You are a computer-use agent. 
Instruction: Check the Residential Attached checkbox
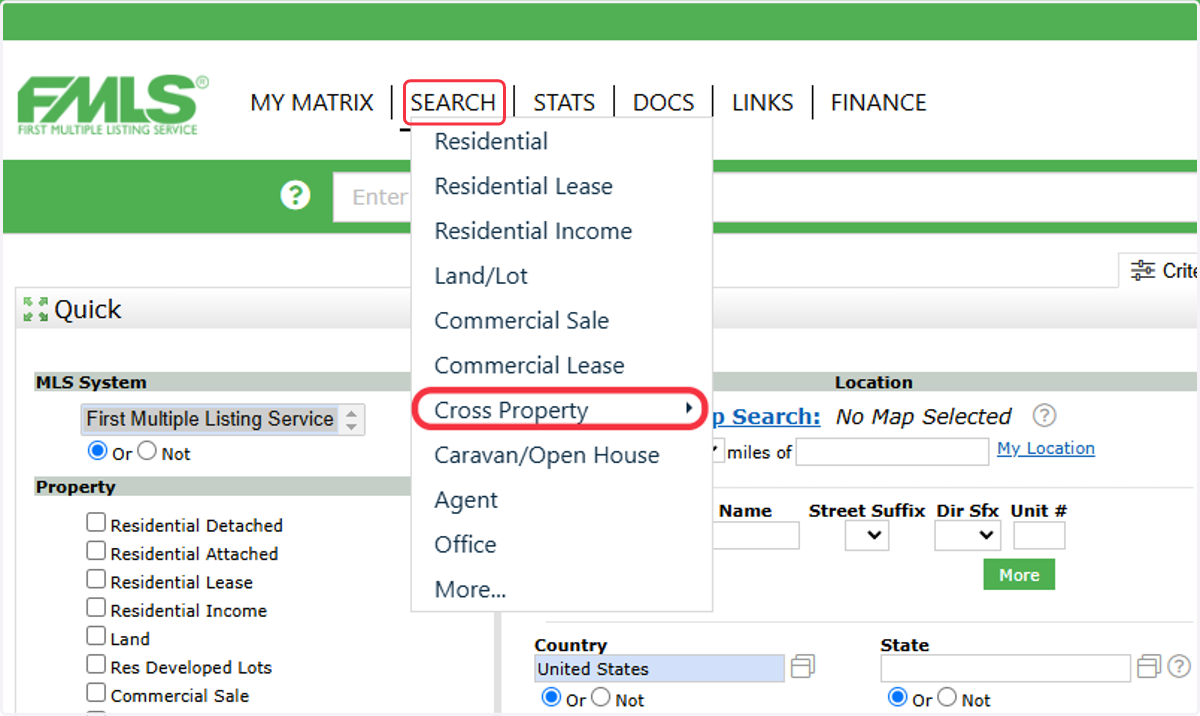pos(96,551)
